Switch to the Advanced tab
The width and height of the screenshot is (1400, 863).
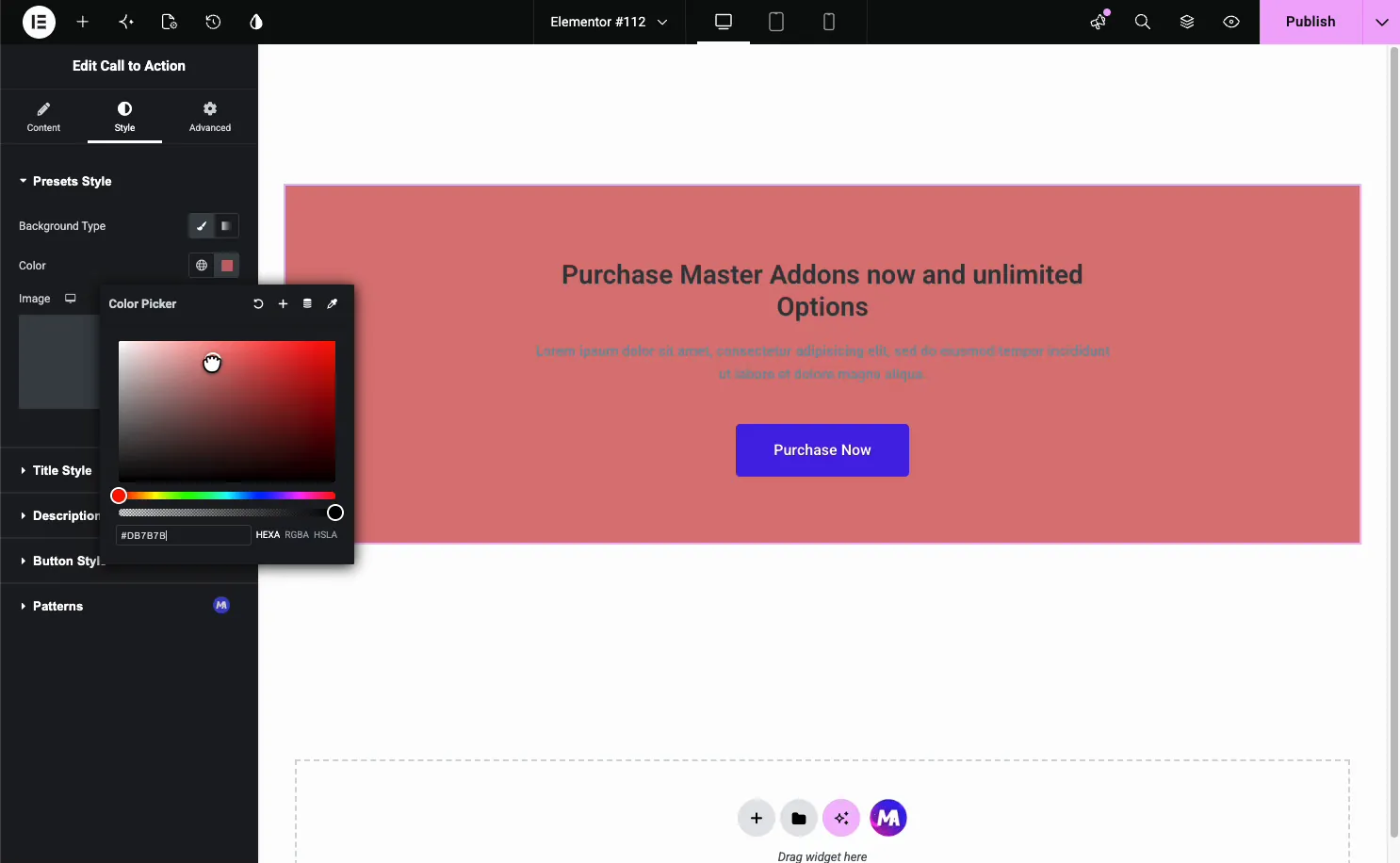pos(210,117)
